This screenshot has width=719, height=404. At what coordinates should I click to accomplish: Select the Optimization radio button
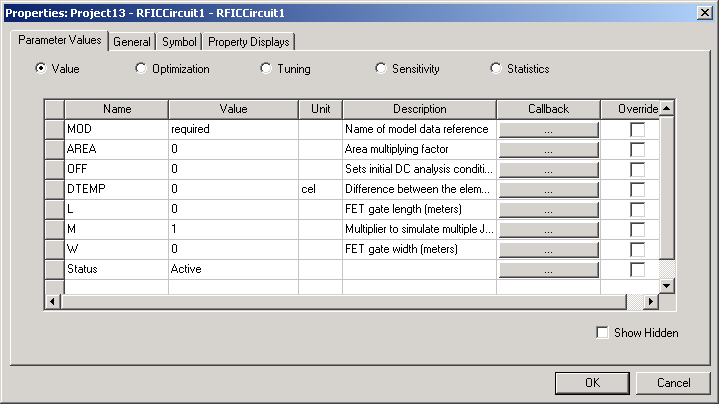click(141, 69)
